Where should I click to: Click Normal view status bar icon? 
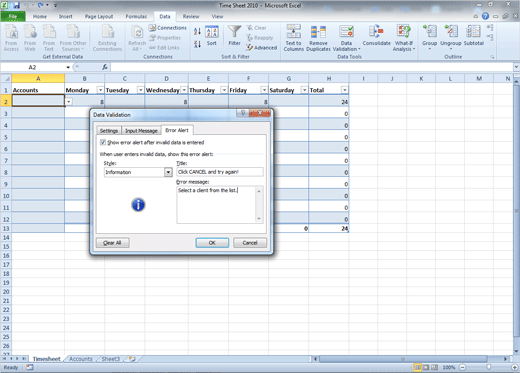(417, 367)
